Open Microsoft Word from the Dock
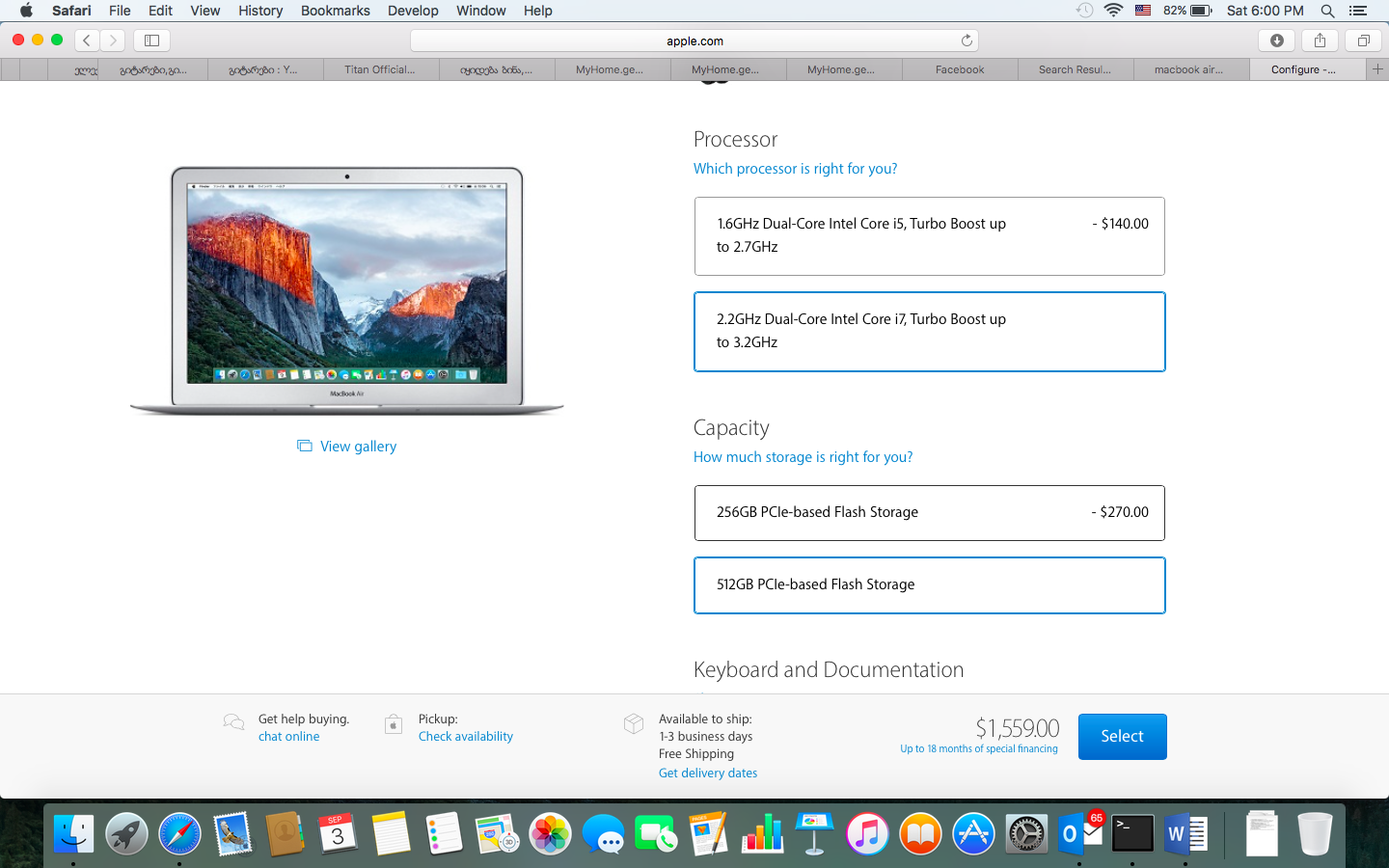1389x868 pixels. (1185, 834)
